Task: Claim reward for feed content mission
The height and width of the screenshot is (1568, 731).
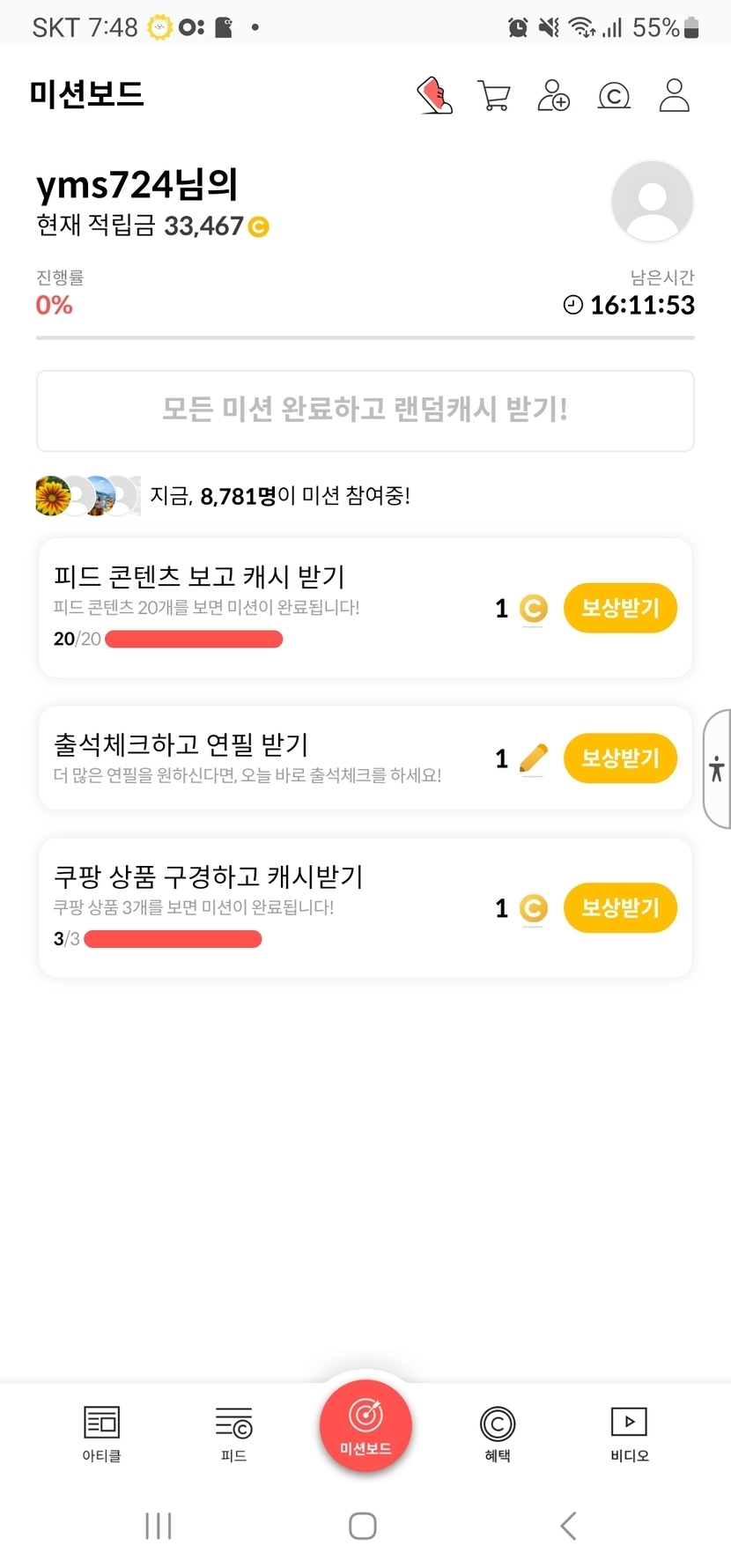Action: coord(620,608)
